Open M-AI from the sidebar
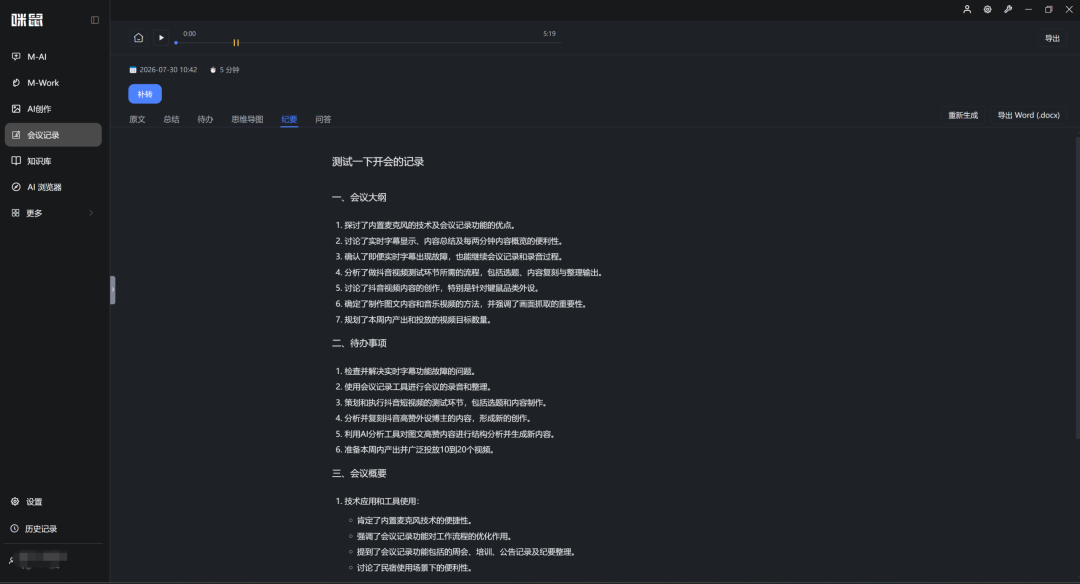Image resolution: width=1080 pixels, height=584 pixels. pos(53,56)
